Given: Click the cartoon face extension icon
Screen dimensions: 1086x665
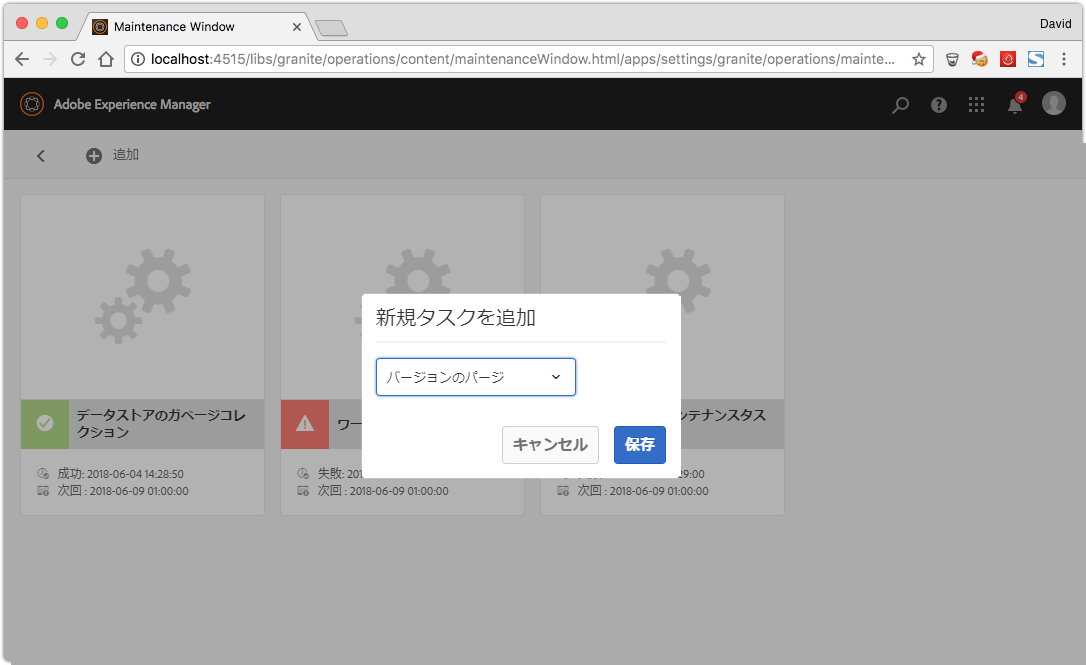Looking at the screenshot, I should tap(979, 60).
